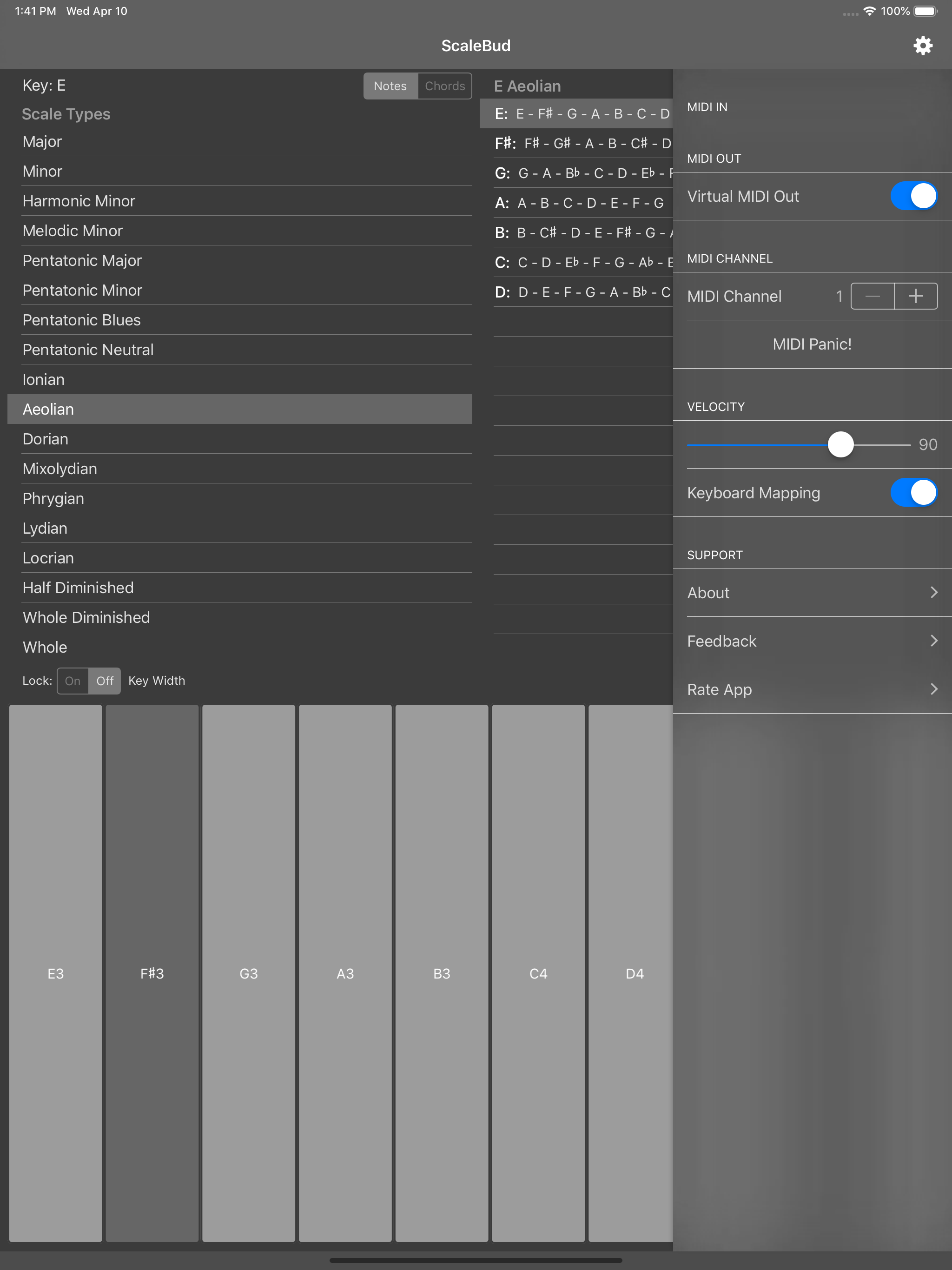Select the G root scale row
This screenshot has height=1270, width=952.
[x=576, y=173]
